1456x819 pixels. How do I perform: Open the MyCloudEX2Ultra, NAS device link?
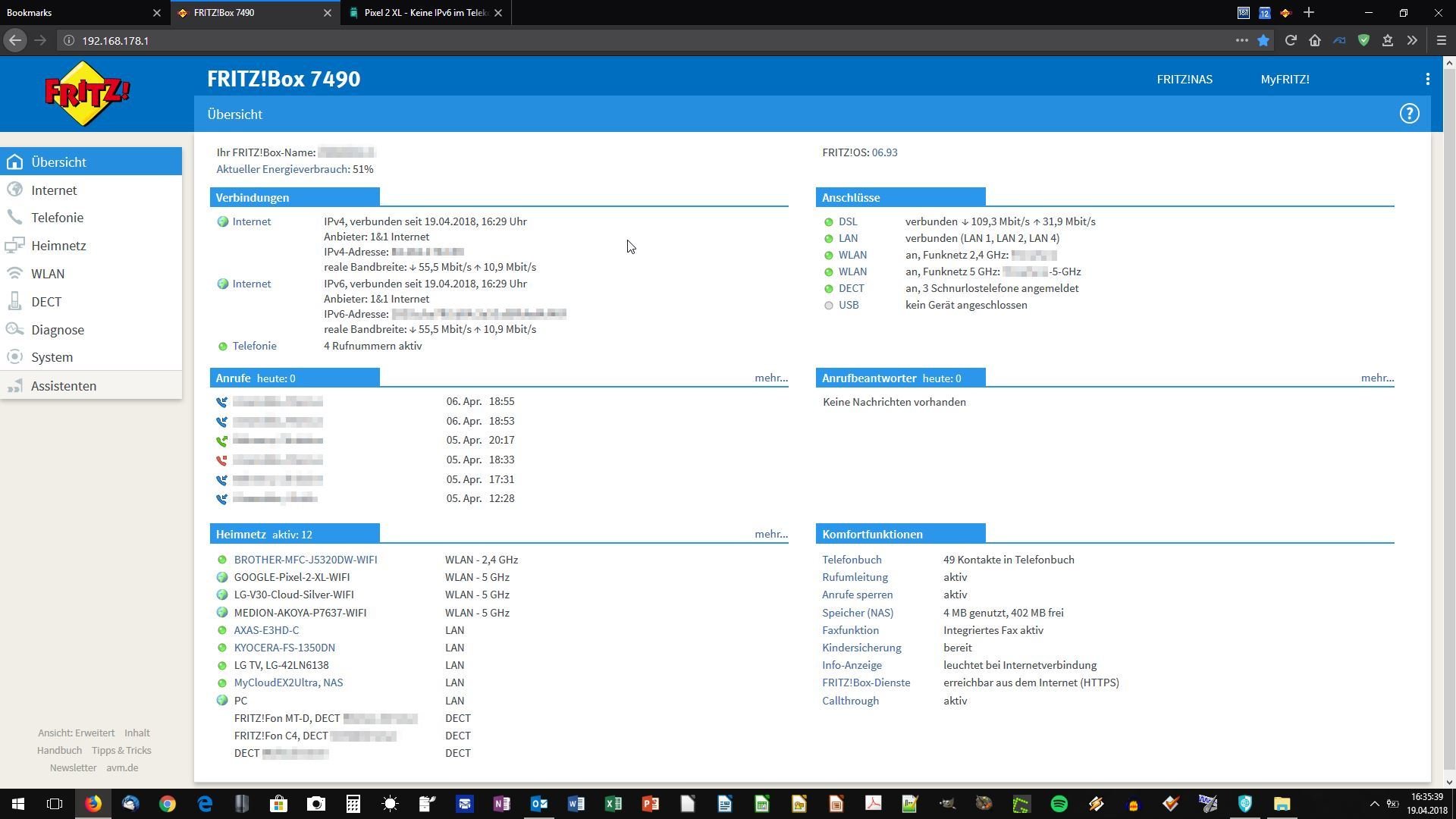pos(288,682)
